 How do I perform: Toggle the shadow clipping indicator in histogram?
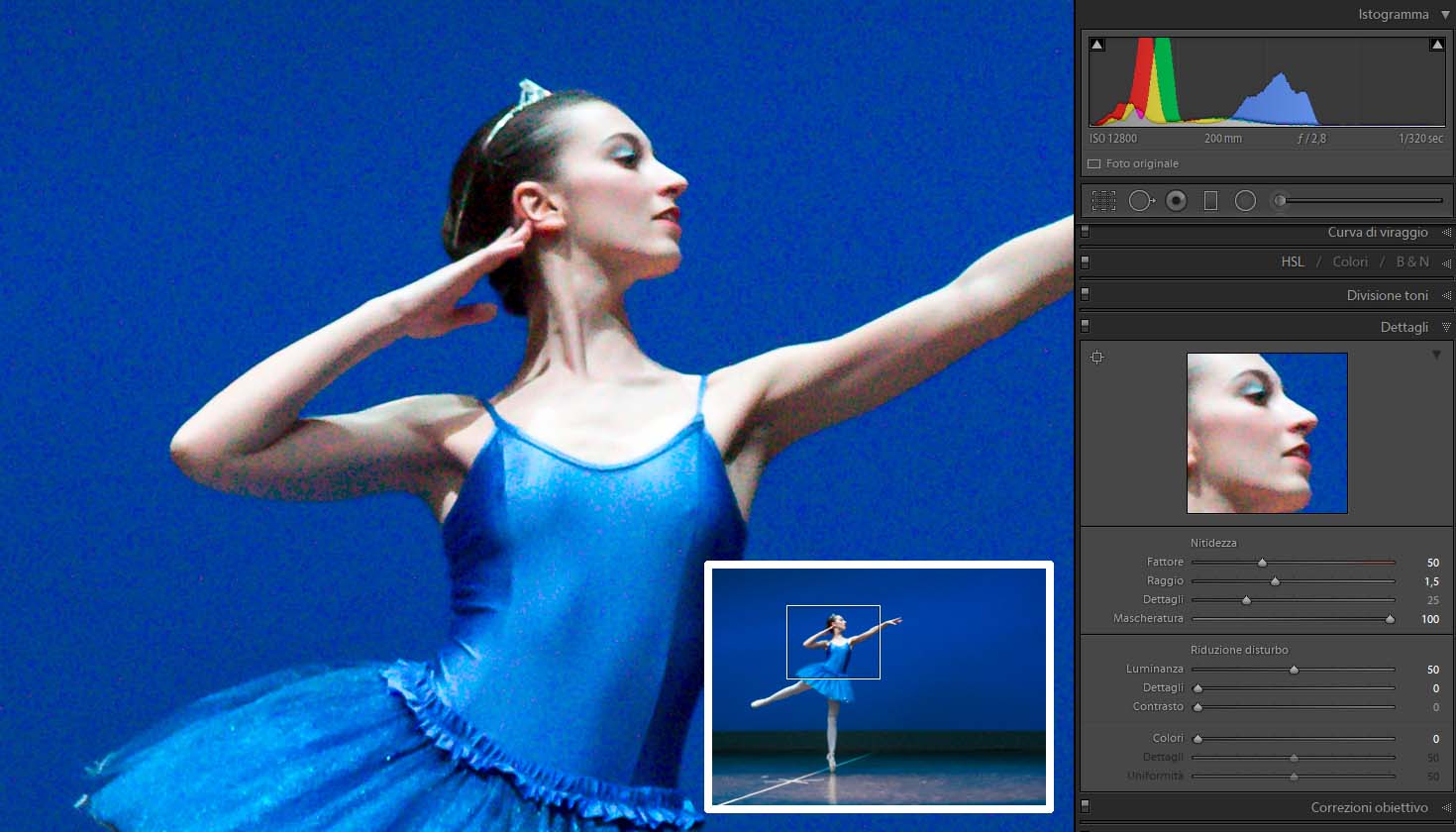coord(1097,45)
